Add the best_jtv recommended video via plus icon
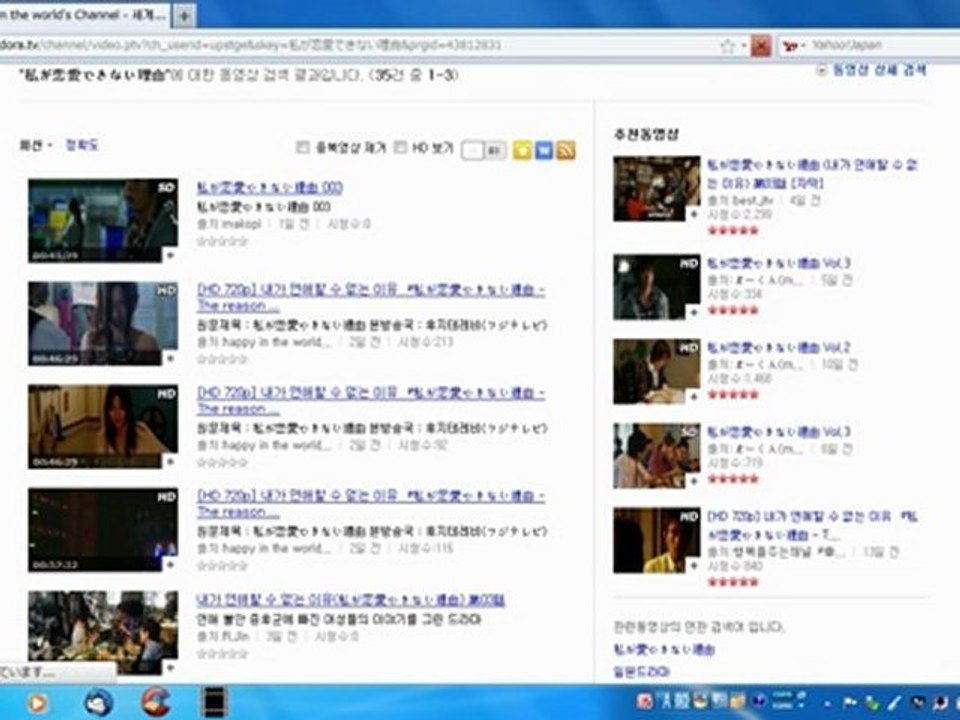 tap(693, 214)
